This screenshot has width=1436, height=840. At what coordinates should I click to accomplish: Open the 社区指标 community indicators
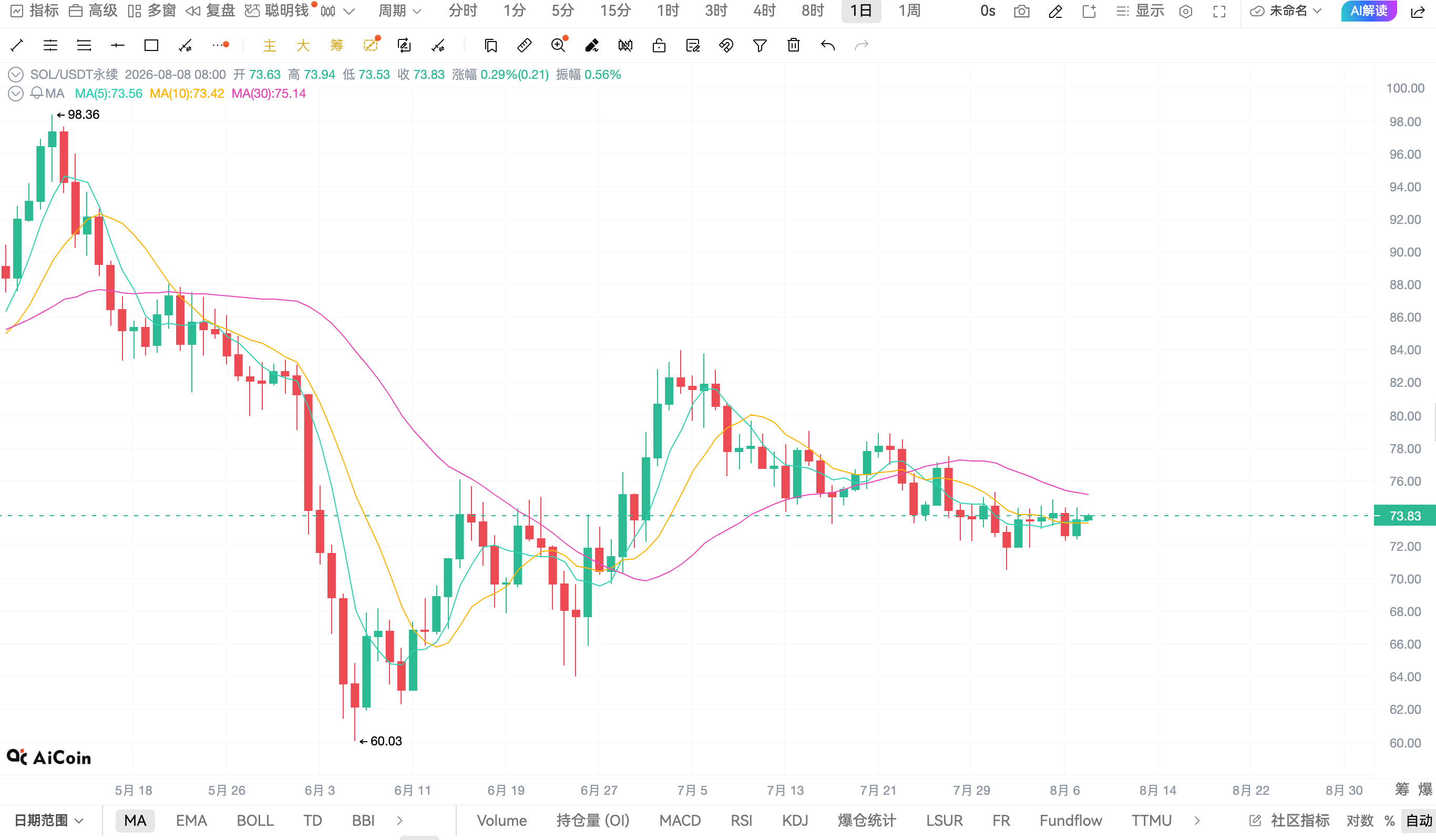pos(1289,821)
